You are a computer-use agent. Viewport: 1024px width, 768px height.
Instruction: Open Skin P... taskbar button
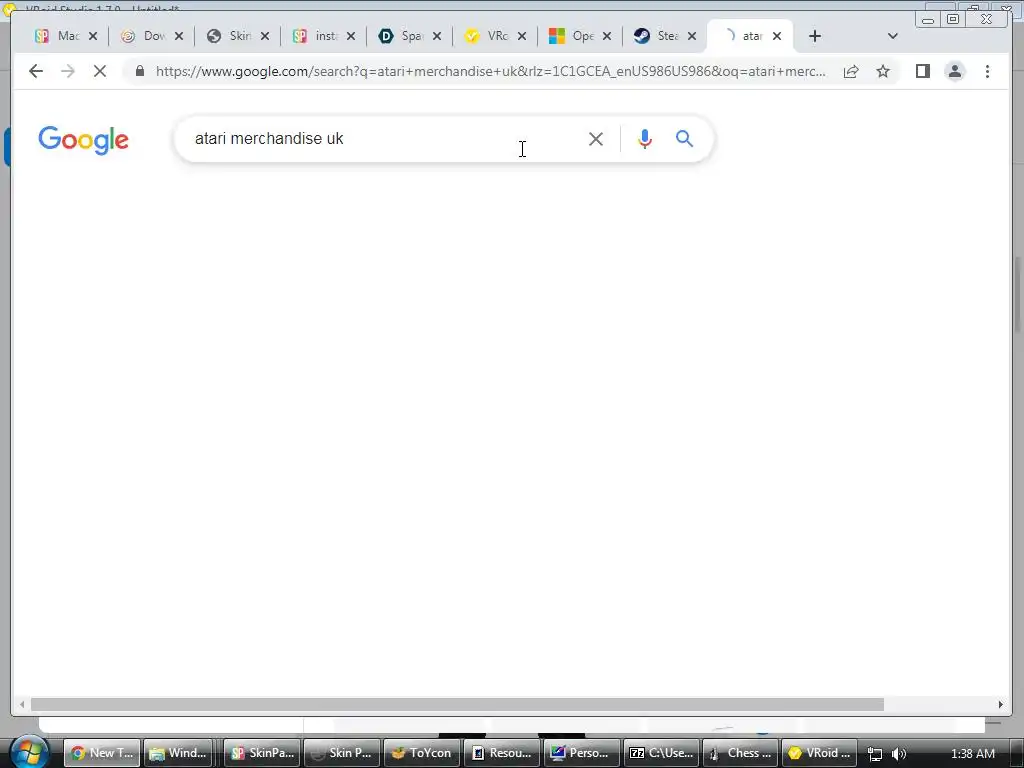[342, 753]
